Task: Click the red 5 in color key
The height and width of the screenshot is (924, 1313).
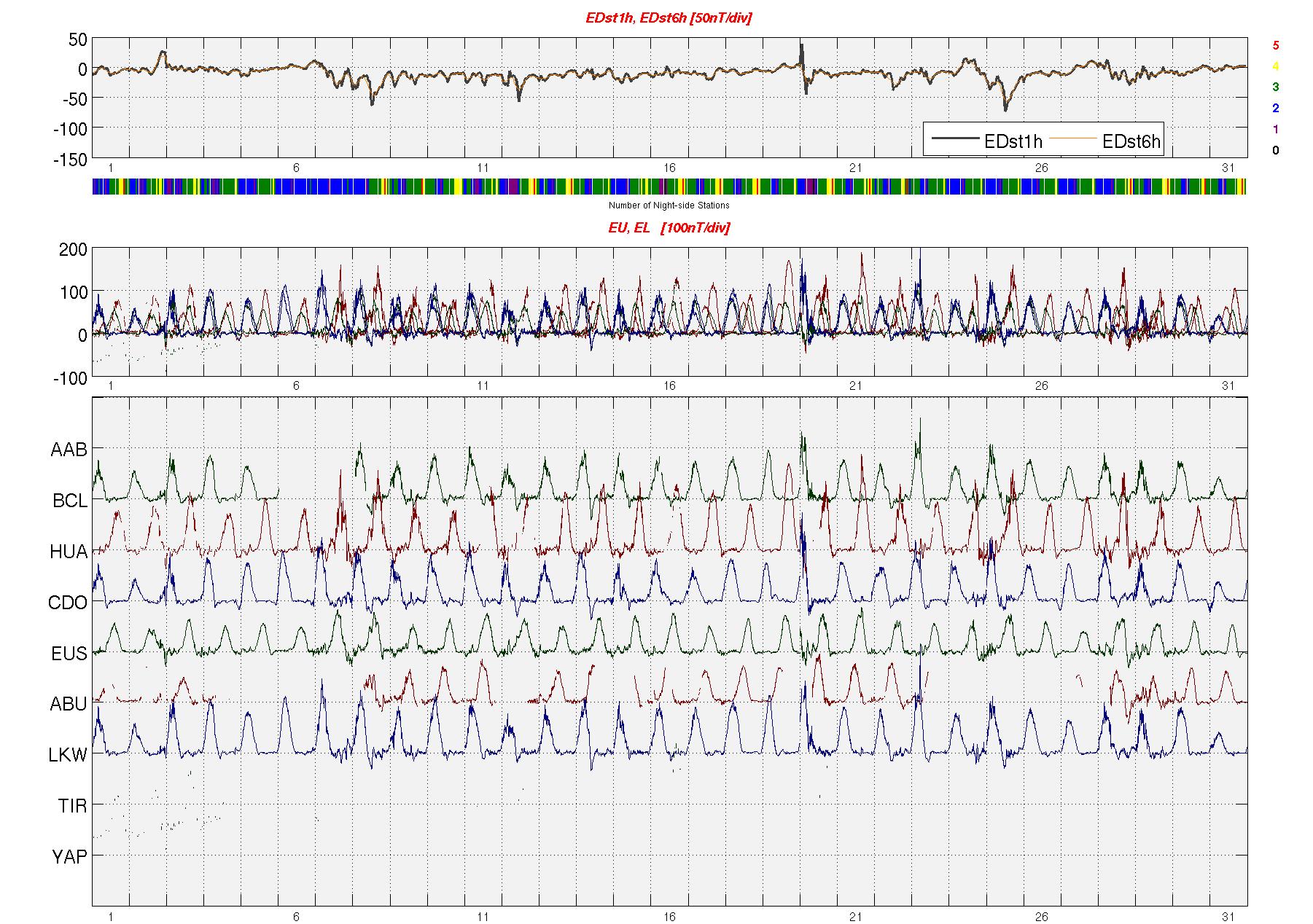Action: (x=1275, y=45)
